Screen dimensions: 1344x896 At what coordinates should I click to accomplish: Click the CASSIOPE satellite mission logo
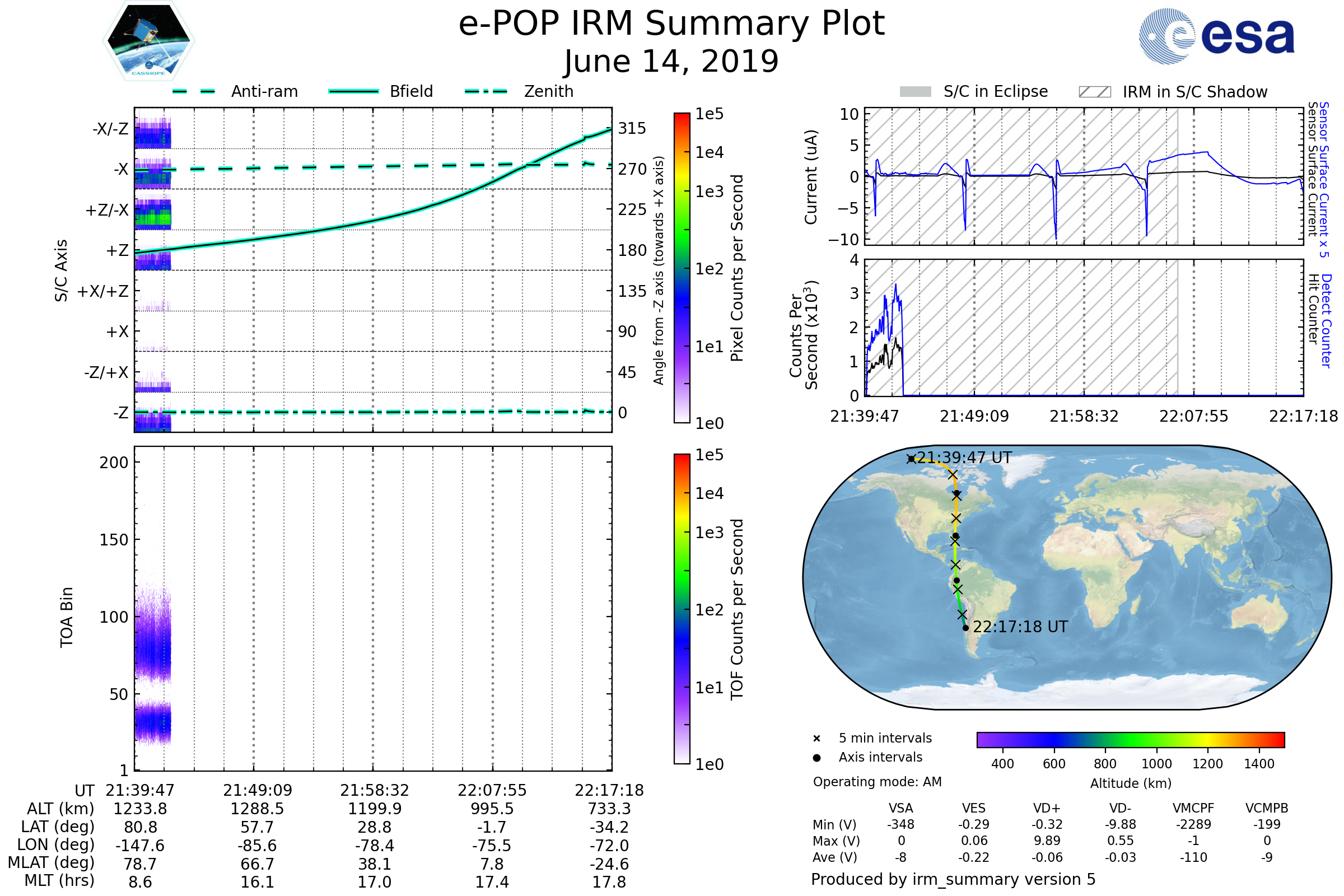(x=148, y=41)
